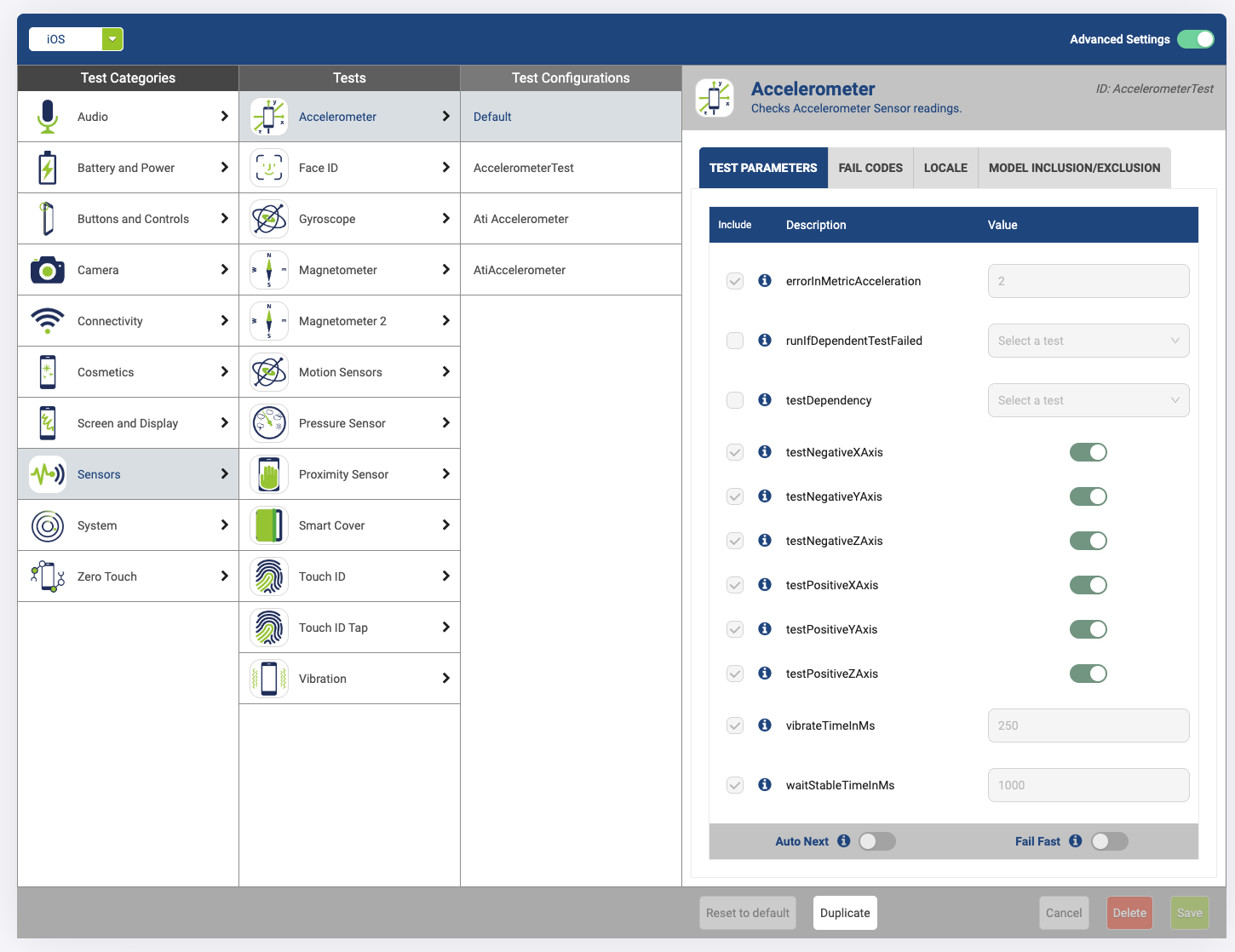This screenshot has width=1235, height=952.
Task: Click the Reset to default button
Action: [x=748, y=913]
